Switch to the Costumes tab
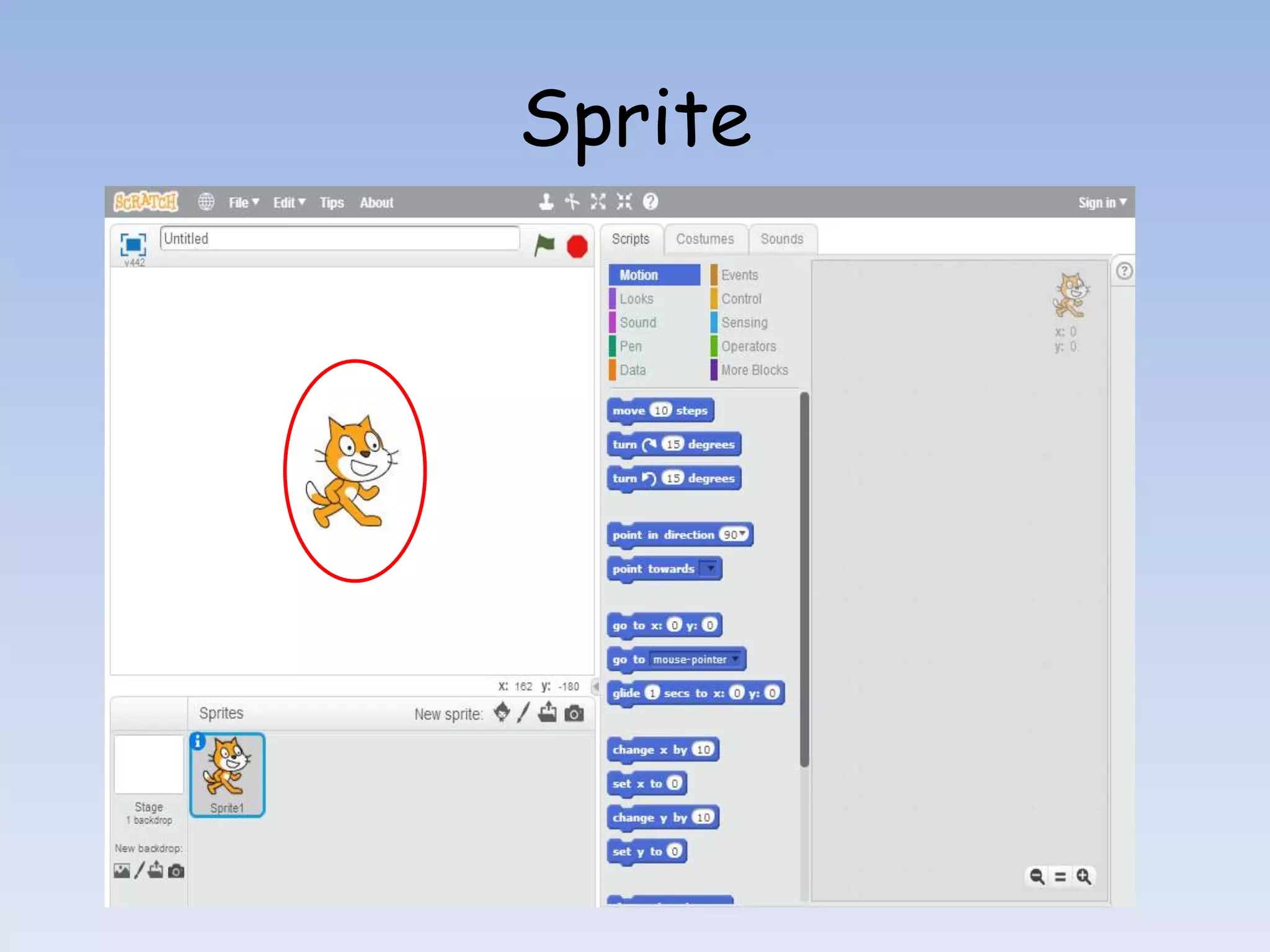Viewport: 1270px width, 952px height. [x=705, y=239]
